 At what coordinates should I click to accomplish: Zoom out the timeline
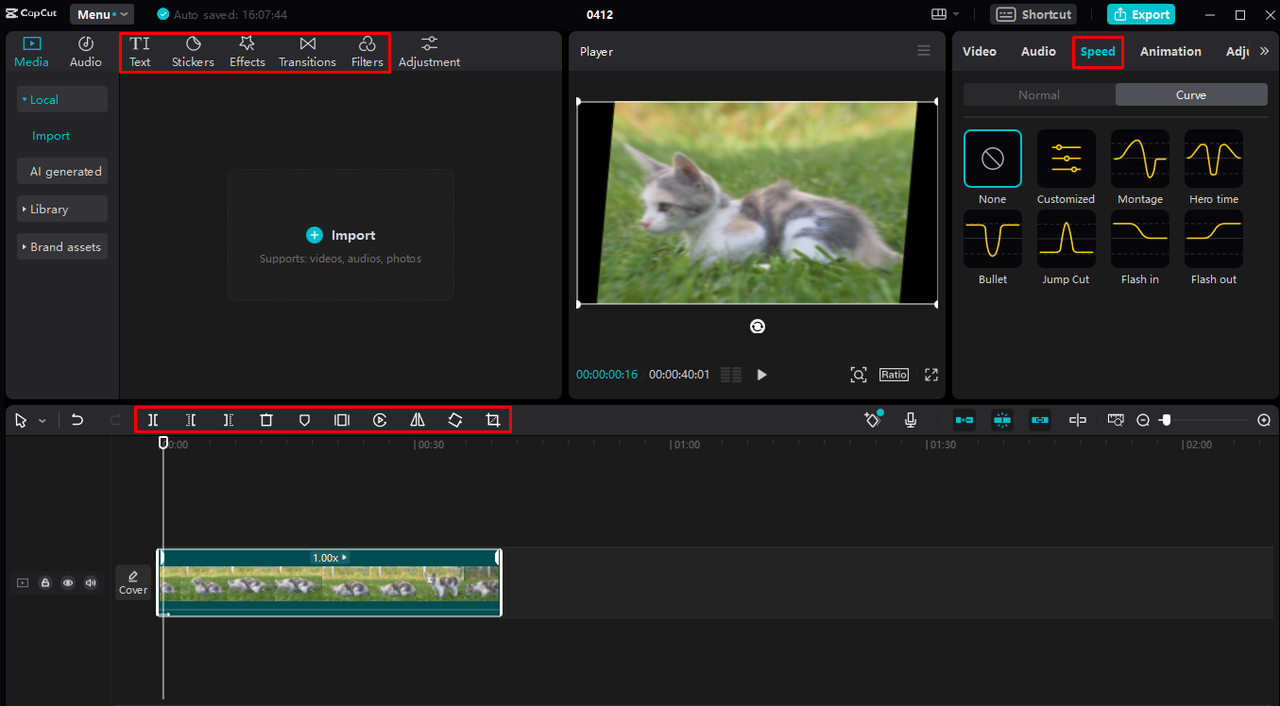pos(1143,420)
